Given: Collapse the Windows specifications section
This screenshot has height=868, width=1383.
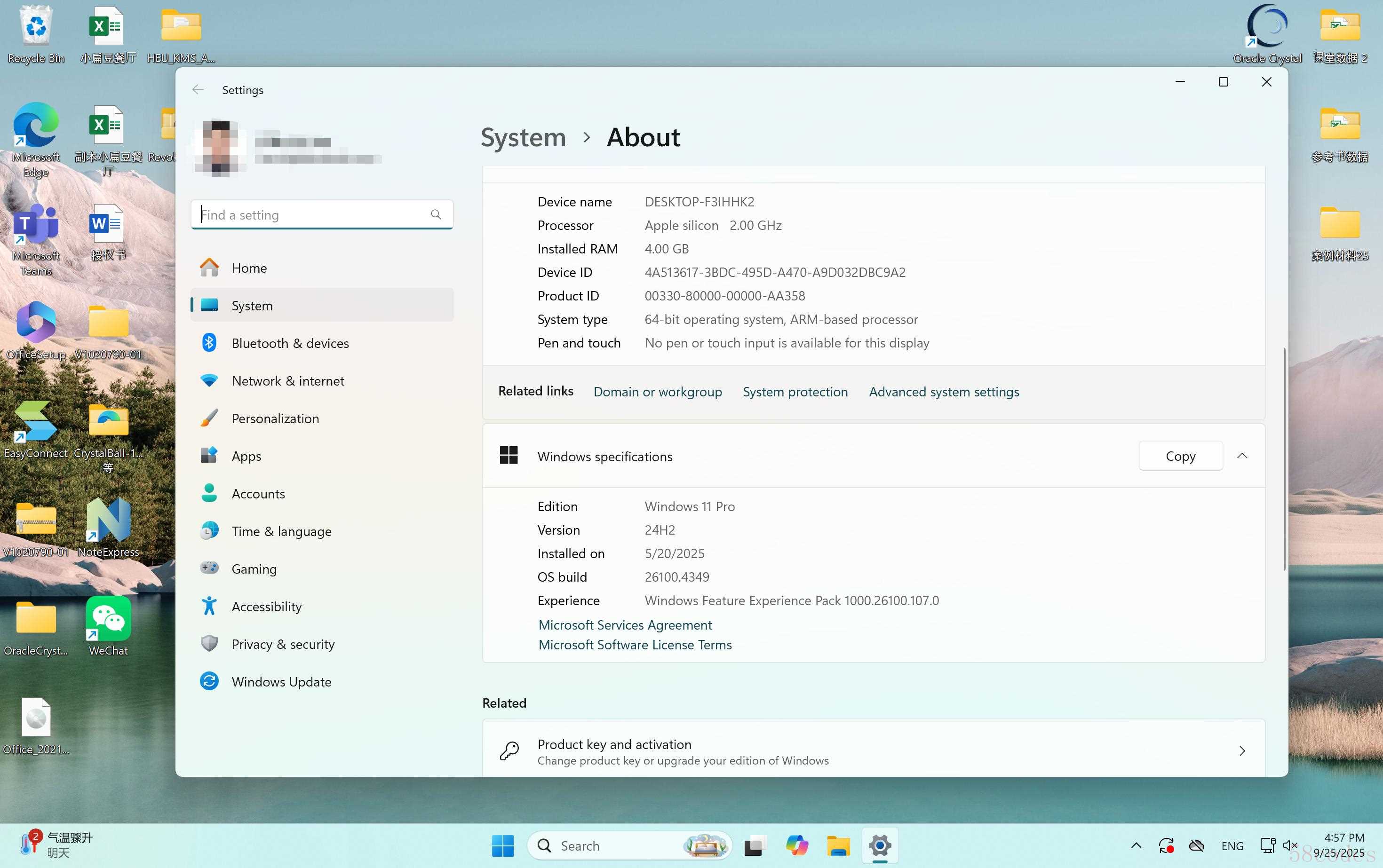Looking at the screenshot, I should click(1242, 456).
